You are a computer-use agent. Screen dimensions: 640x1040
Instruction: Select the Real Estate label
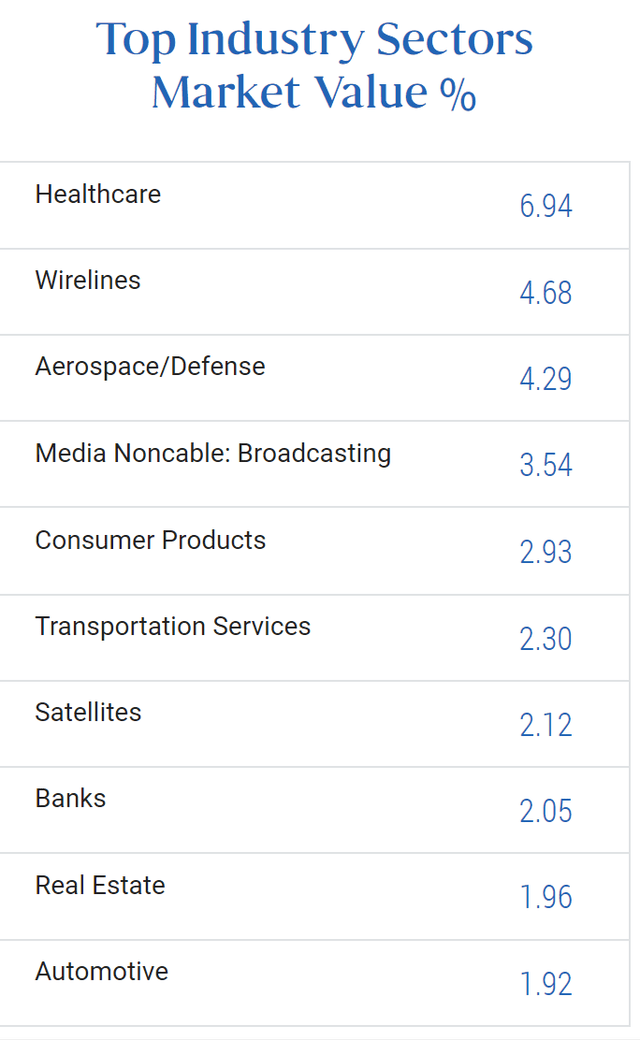click(x=100, y=885)
